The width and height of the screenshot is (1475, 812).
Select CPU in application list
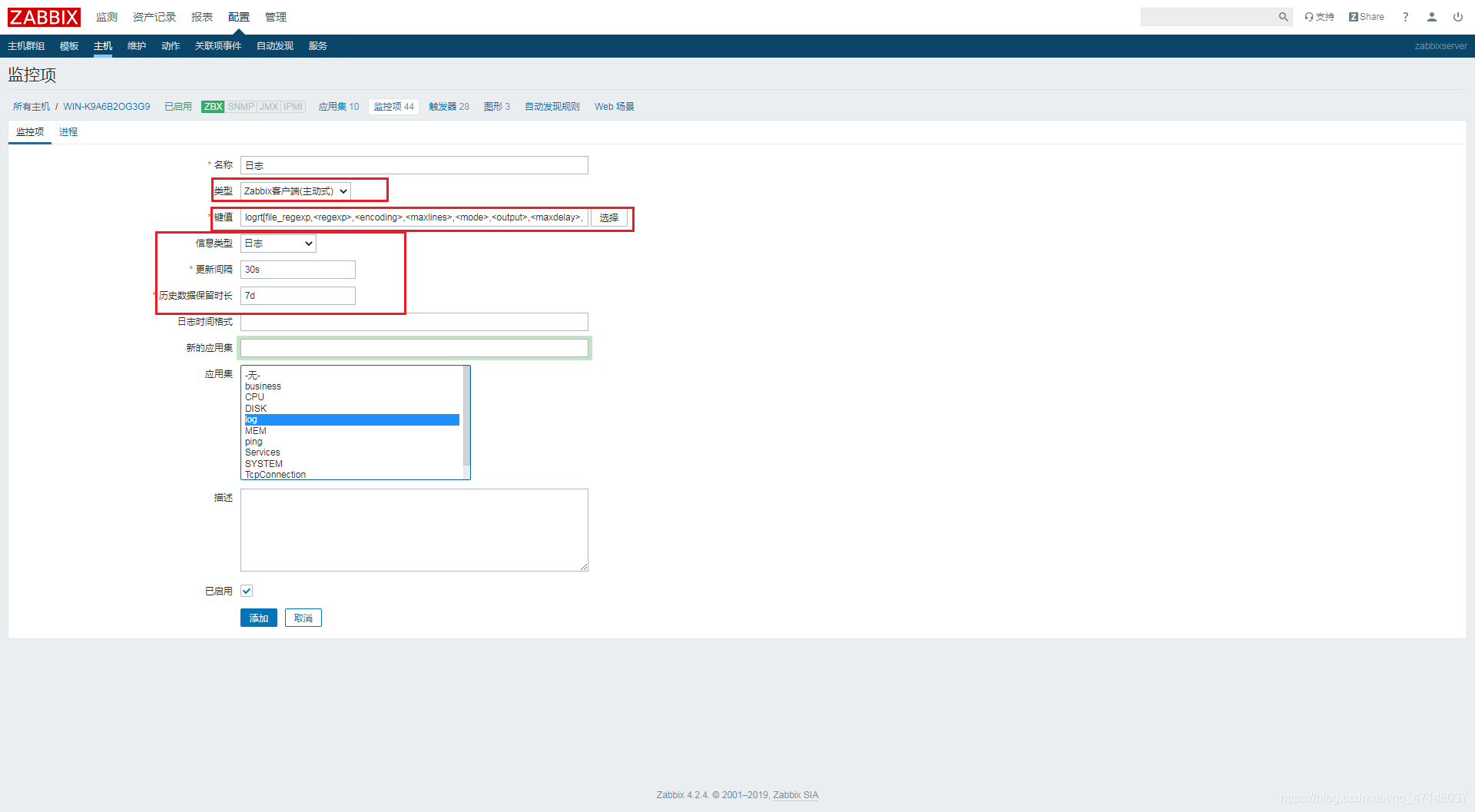[x=352, y=397]
